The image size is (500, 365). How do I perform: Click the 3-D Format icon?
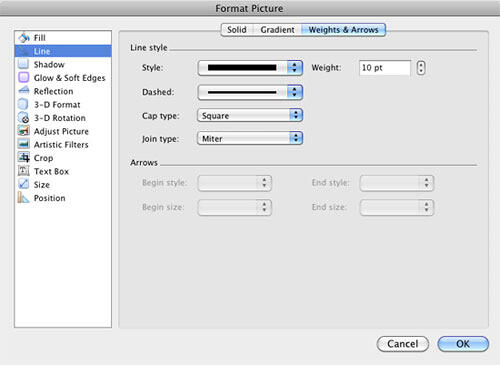click(24, 104)
